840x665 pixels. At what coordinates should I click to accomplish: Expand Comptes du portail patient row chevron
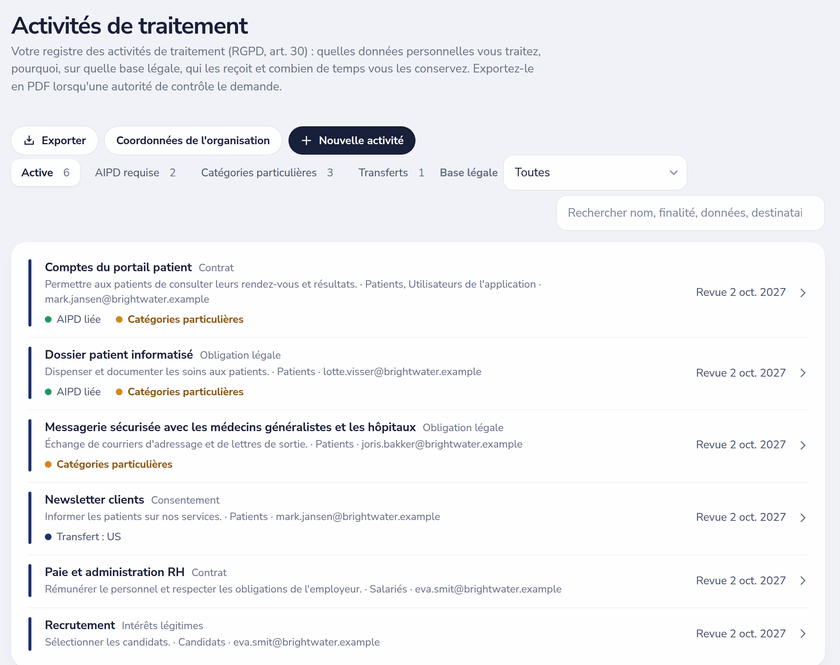coord(802,293)
